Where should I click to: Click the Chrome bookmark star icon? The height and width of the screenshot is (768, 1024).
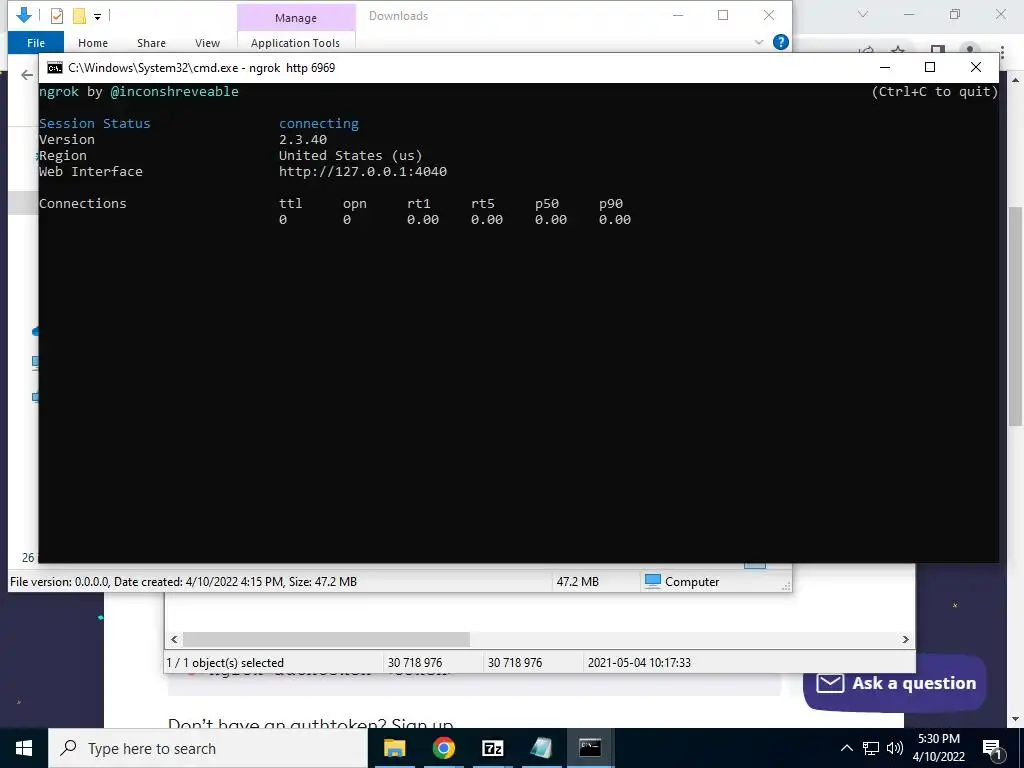click(x=898, y=51)
